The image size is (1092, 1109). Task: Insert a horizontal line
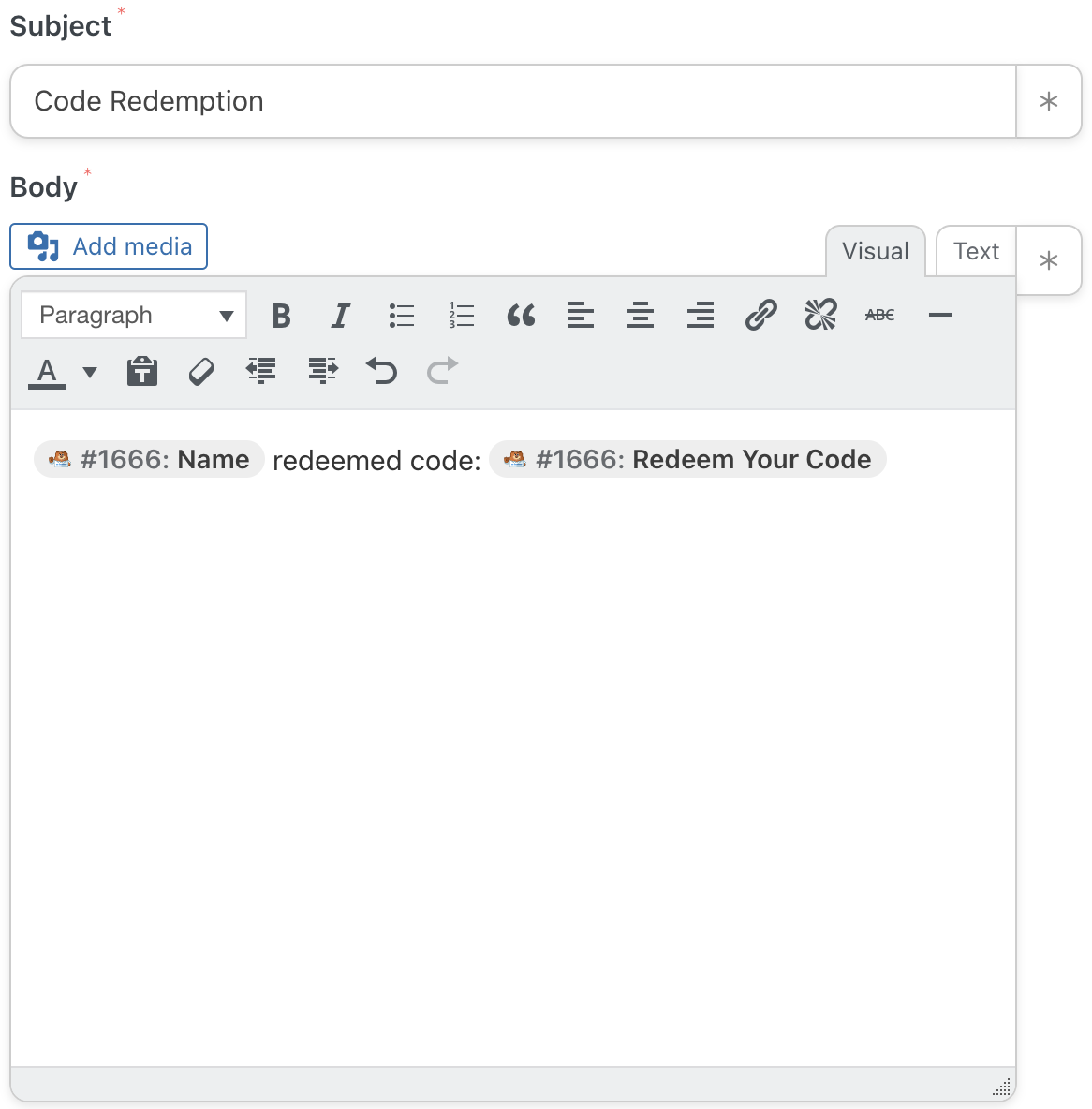click(x=939, y=316)
